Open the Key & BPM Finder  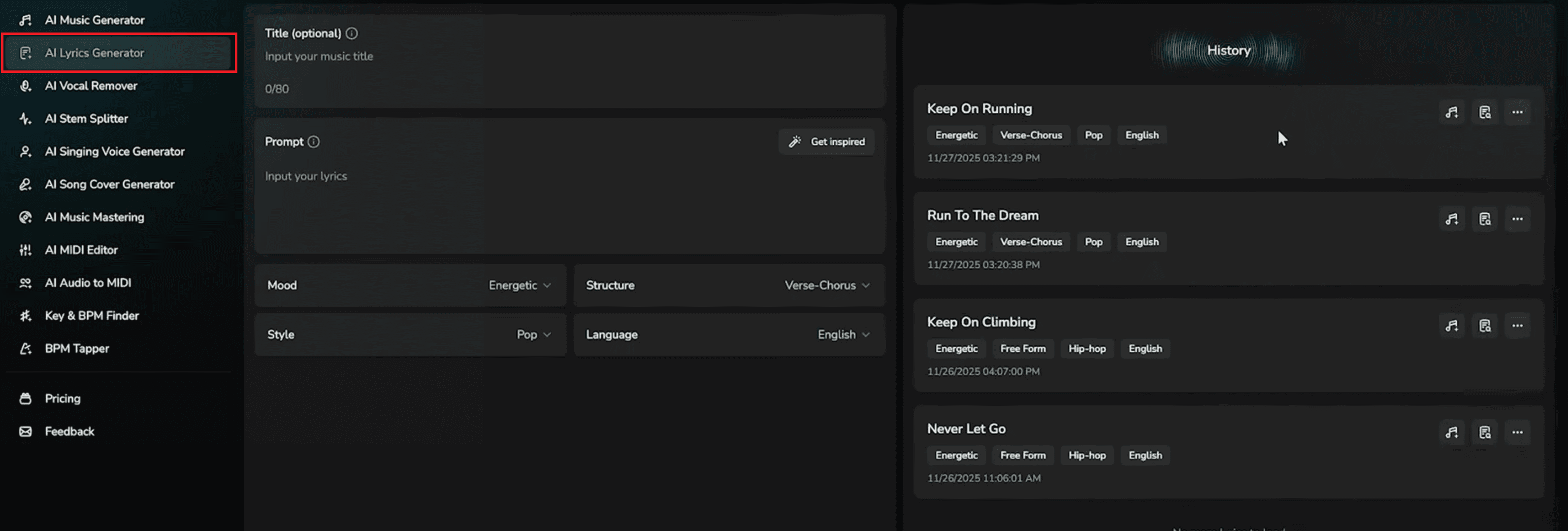pos(91,315)
